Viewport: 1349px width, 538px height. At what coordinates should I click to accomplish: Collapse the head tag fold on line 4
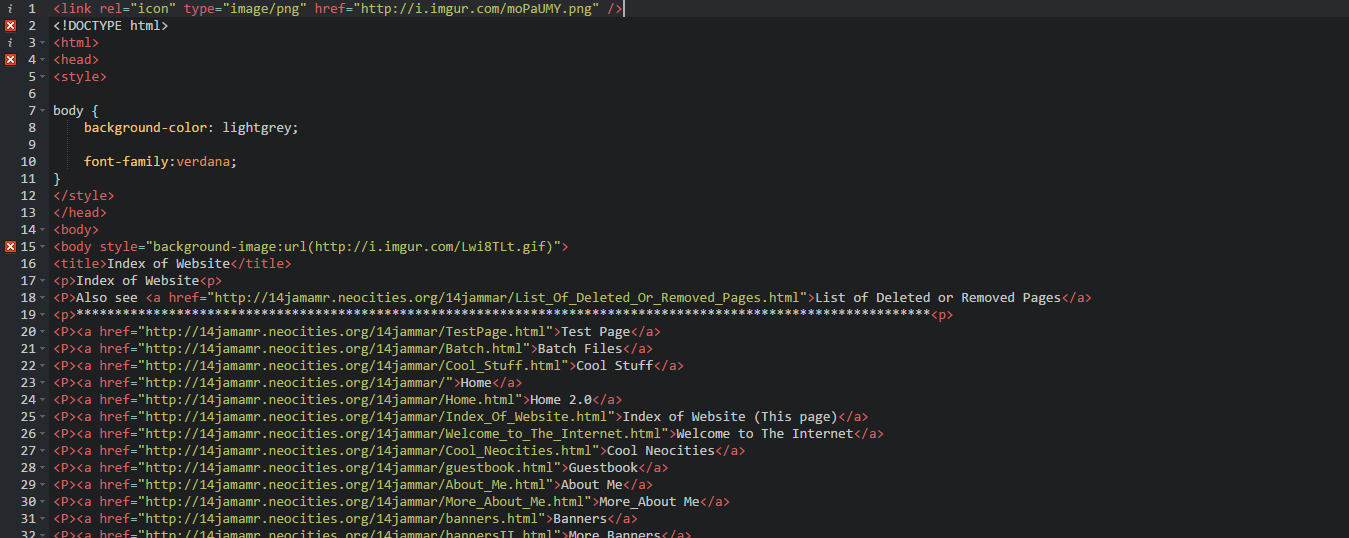pos(43,60)
